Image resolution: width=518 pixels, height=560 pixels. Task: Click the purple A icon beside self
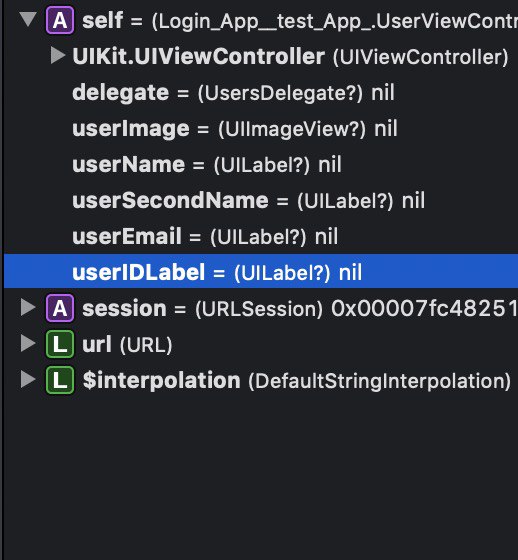tap(60, 20)
